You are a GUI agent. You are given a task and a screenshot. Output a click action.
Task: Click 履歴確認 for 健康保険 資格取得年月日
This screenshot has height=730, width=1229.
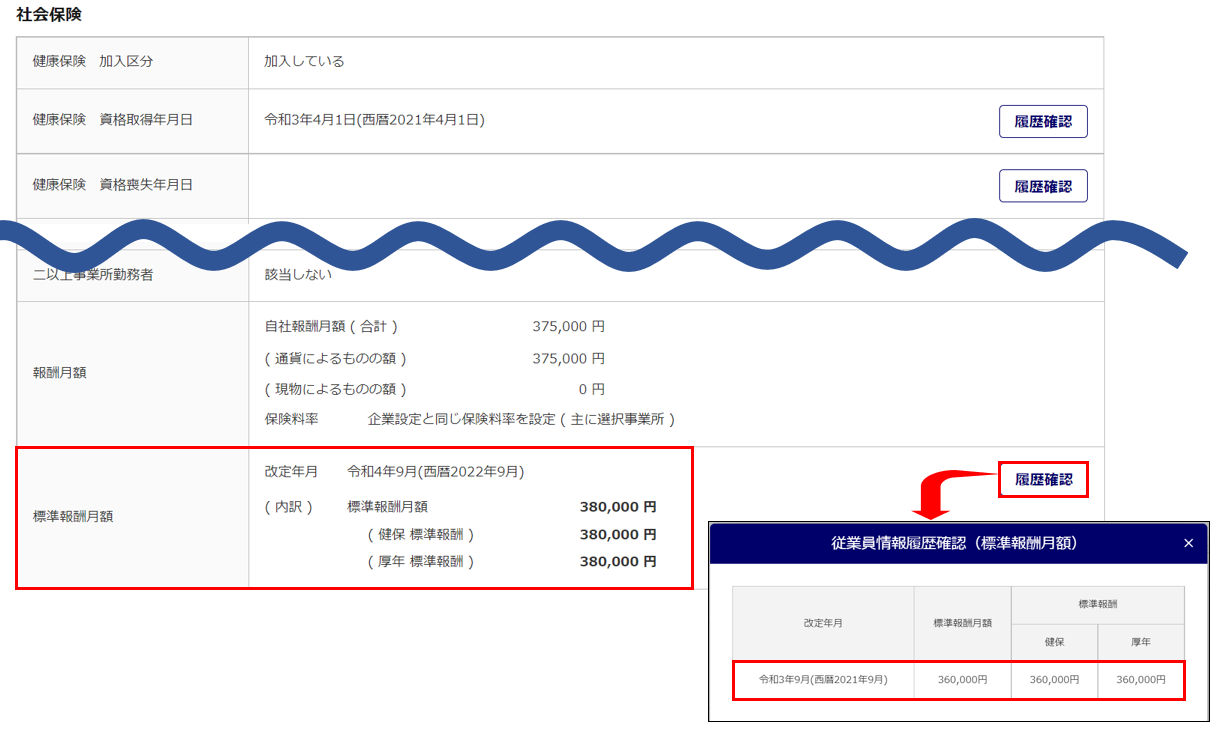[x=1042, y=121]
